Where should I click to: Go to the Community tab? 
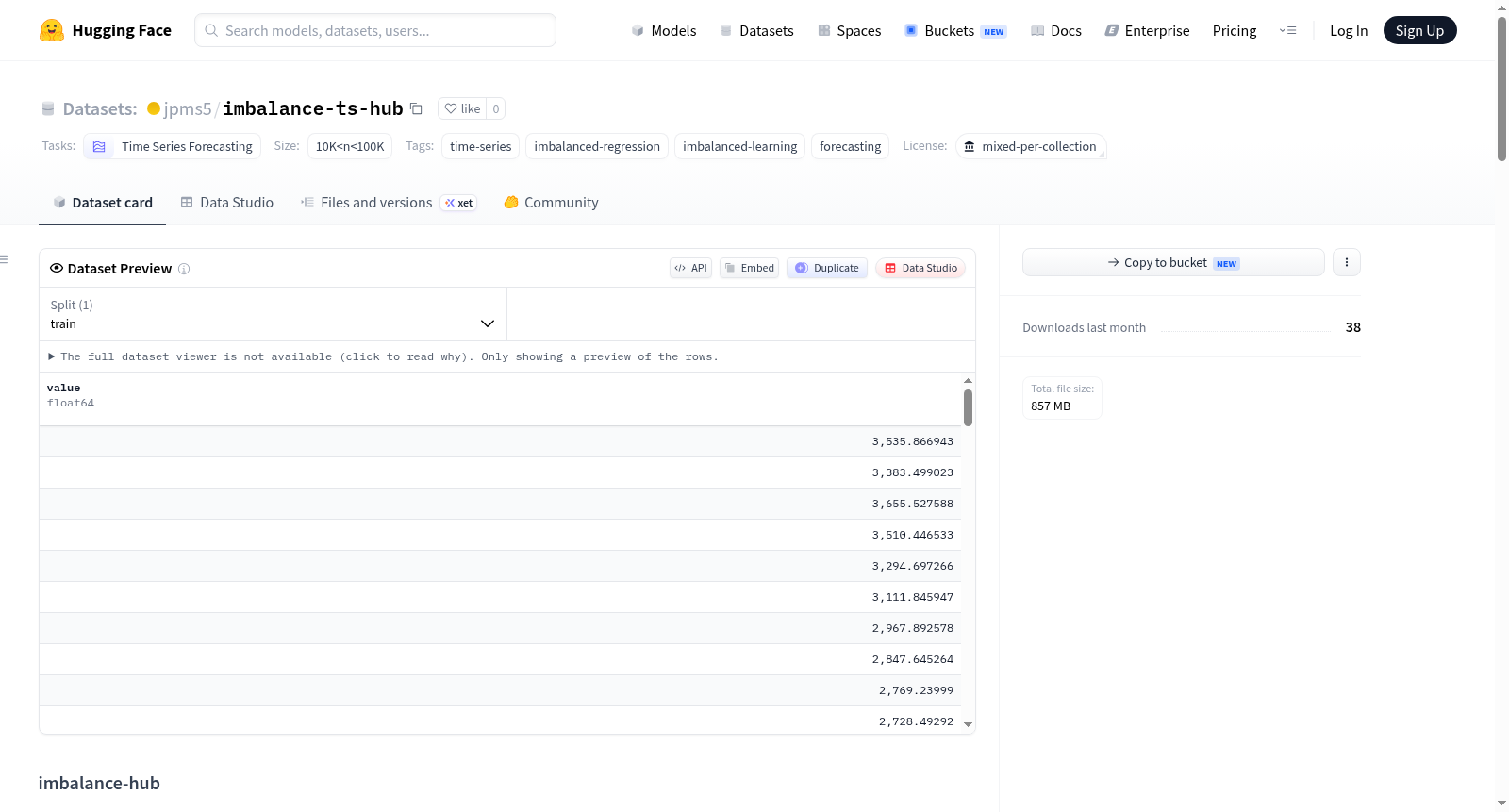[x=551, y=202]
